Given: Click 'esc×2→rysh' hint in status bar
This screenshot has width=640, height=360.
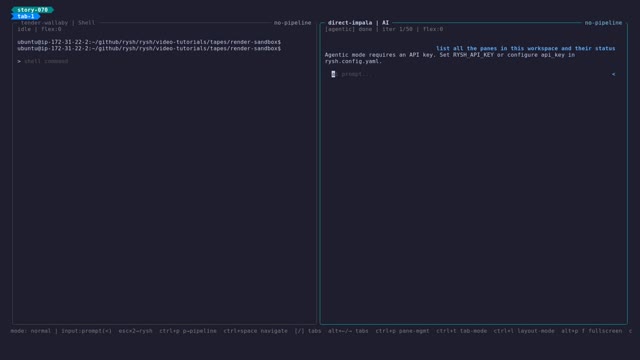Looking at the screenshot, I should [136, 331].
